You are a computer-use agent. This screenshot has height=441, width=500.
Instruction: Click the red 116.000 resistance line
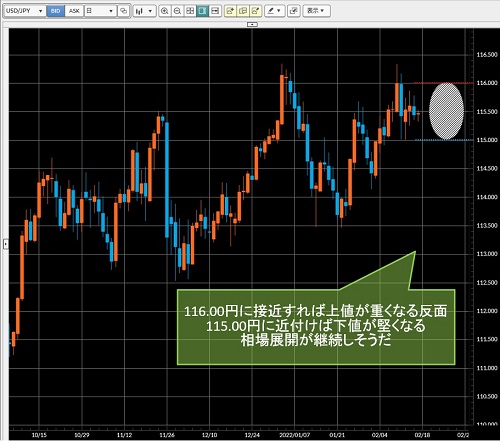pos(443,83)
